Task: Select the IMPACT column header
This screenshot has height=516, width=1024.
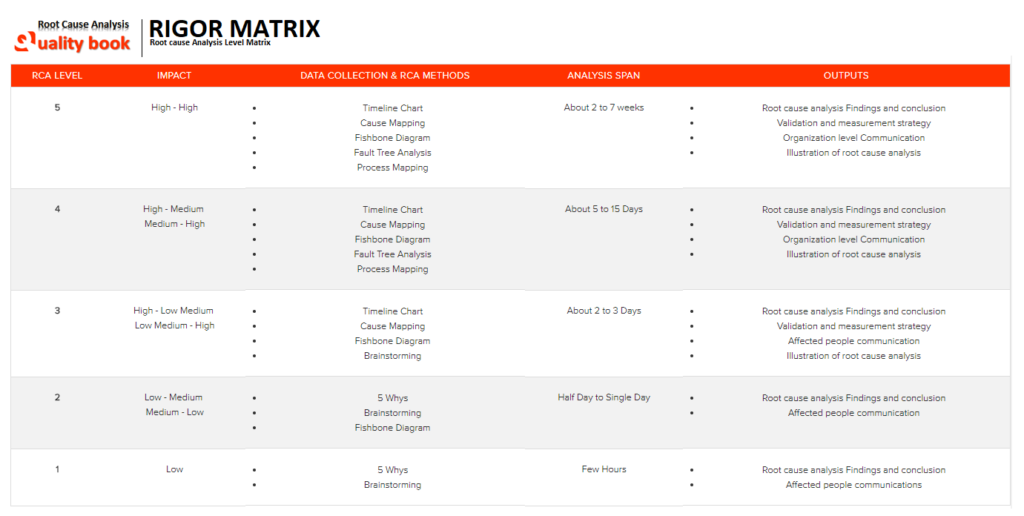Action: pyautogui.click(x=174, y=75)
